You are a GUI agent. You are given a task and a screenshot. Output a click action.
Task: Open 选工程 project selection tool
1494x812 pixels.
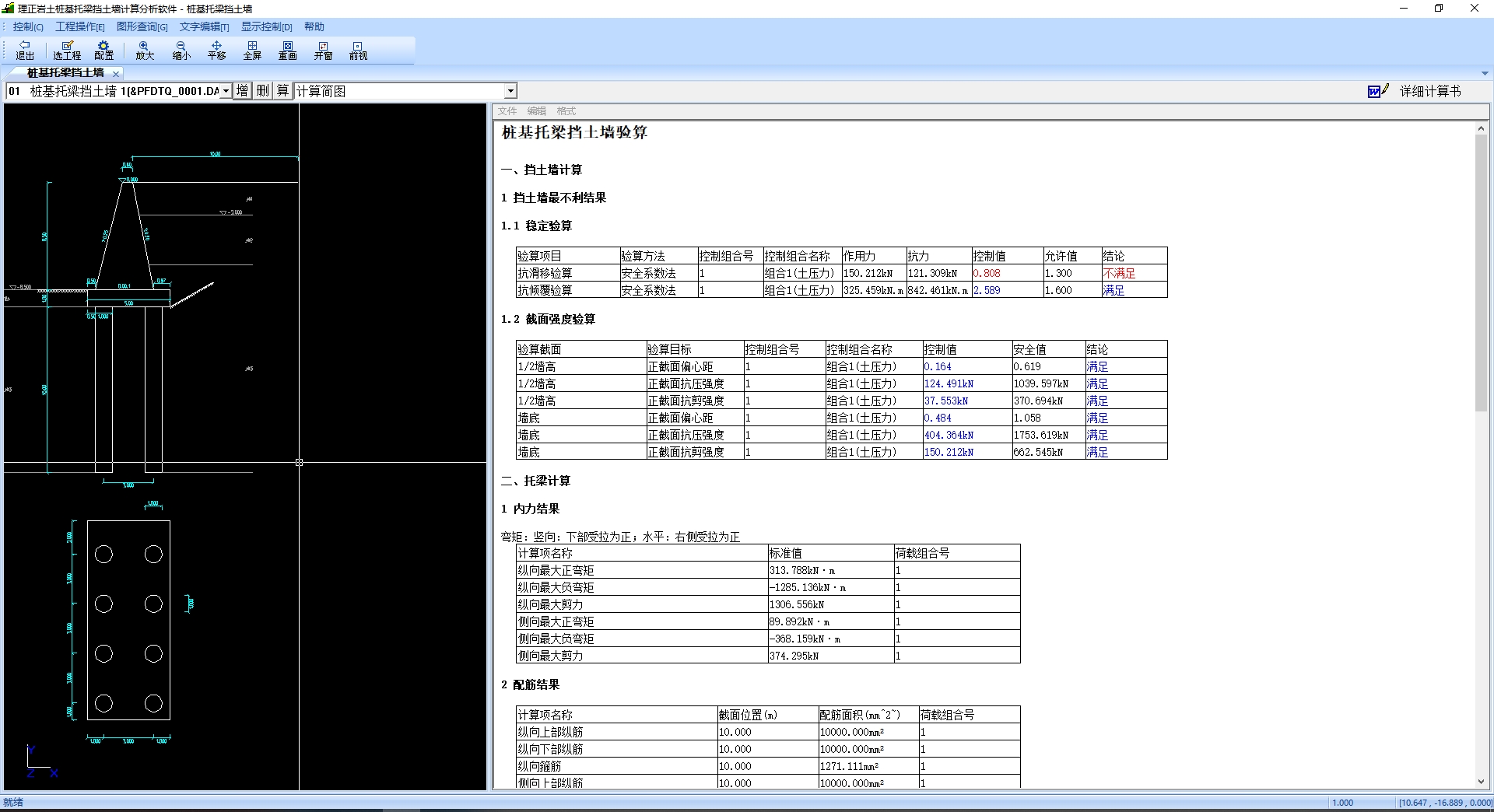coord(67,50)
